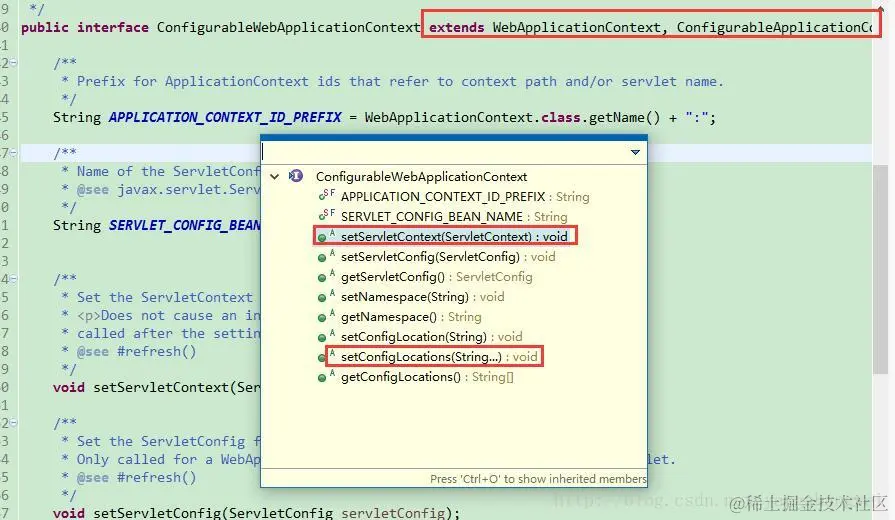Click the editor vertical scrollbar thumb
The width and height of the screenshot is (895, 520).
[x=881, y=269]
